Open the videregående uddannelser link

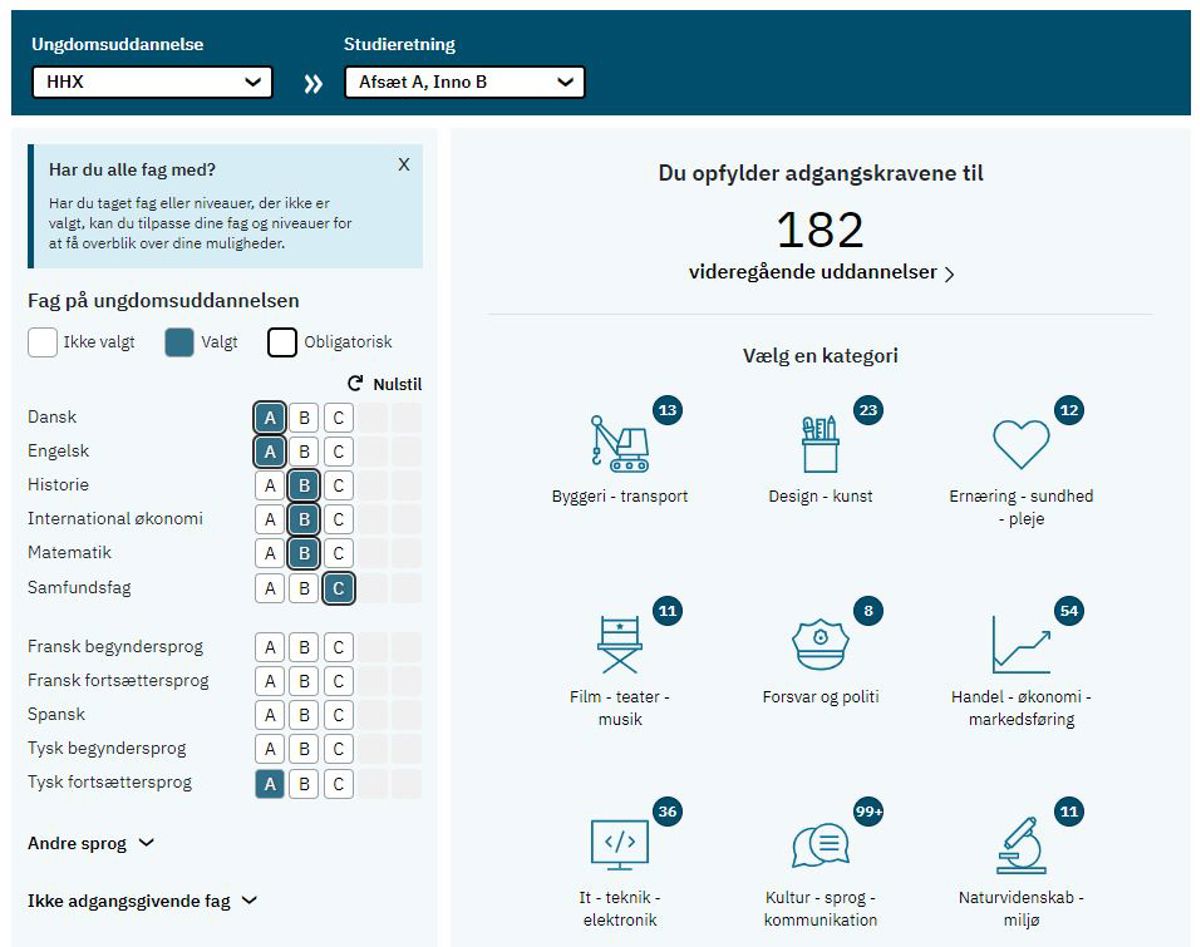click(821, 272)
